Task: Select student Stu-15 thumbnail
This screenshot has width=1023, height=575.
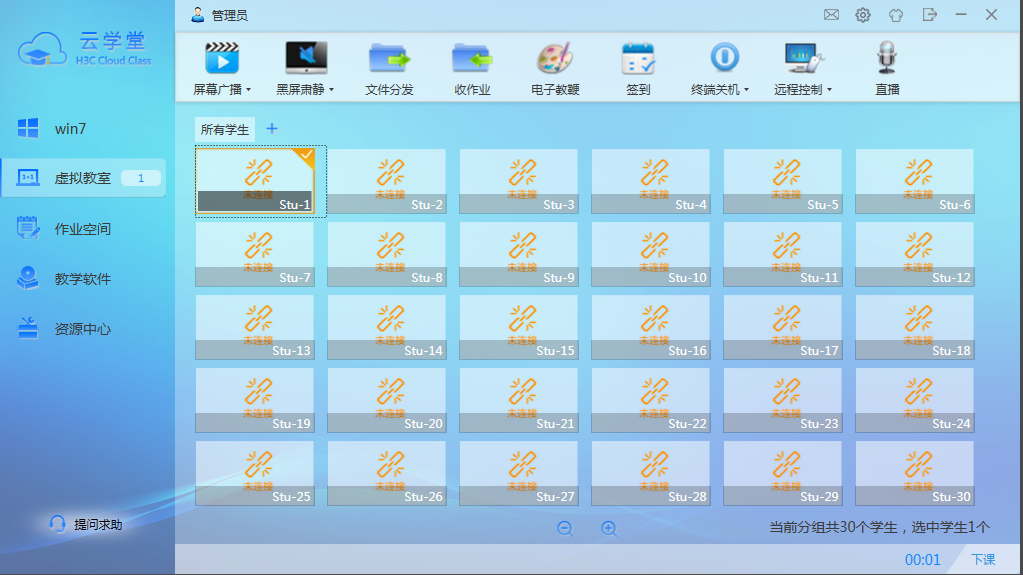Action: tap(519, 327)
